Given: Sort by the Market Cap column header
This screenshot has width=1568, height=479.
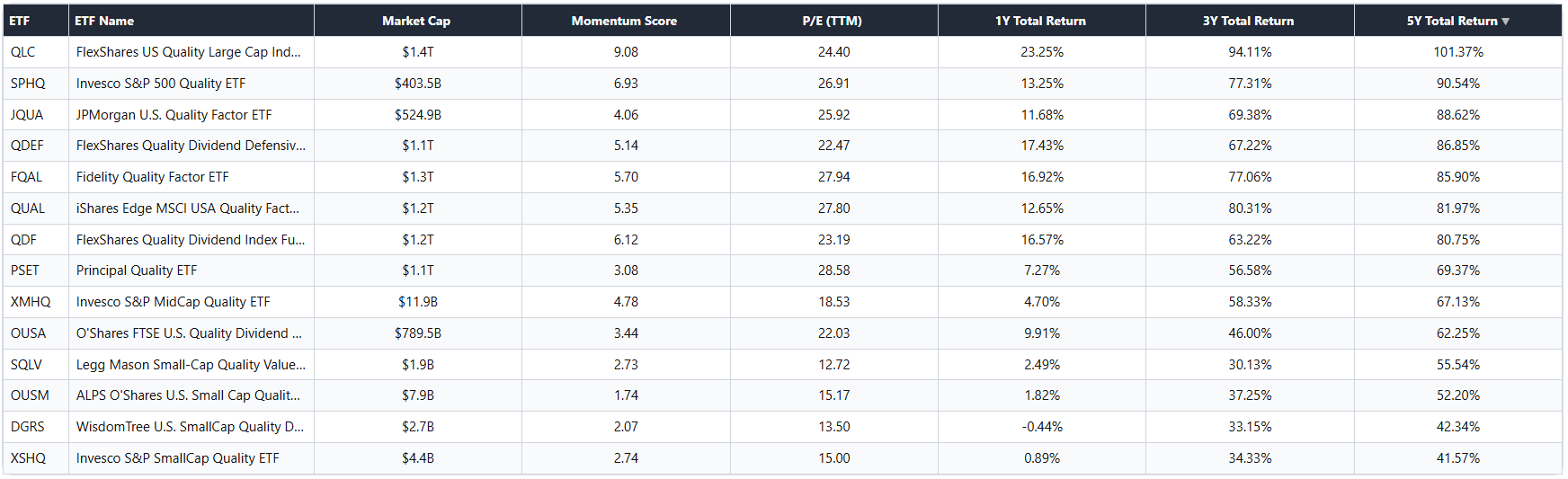Looking at the screenshot, I should tap(416, 21).
